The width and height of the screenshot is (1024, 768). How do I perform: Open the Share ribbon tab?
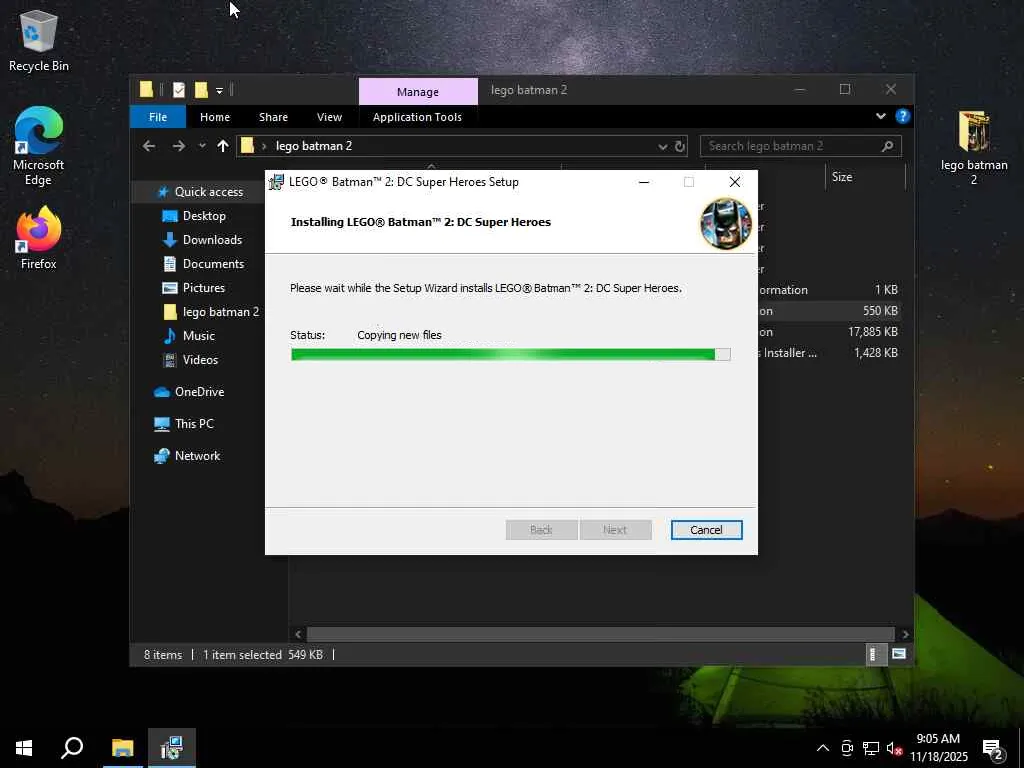(273, 117)
